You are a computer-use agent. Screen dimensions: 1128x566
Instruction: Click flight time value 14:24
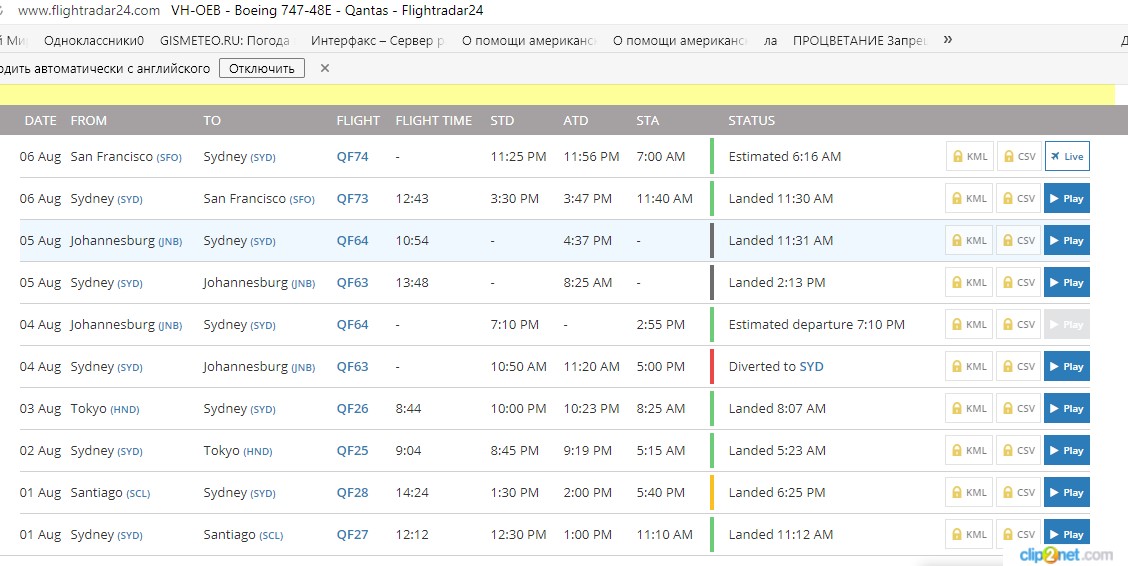pos(412,493)
